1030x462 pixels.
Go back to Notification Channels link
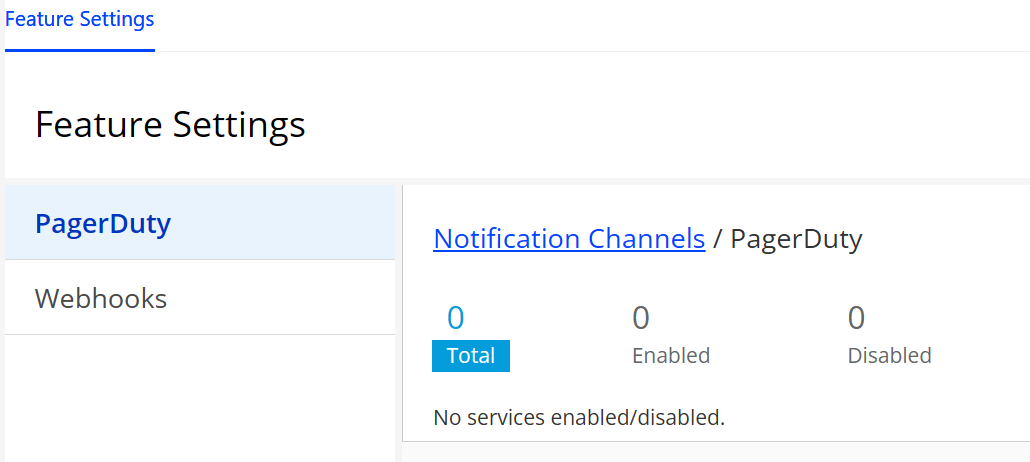pos(569,239)
